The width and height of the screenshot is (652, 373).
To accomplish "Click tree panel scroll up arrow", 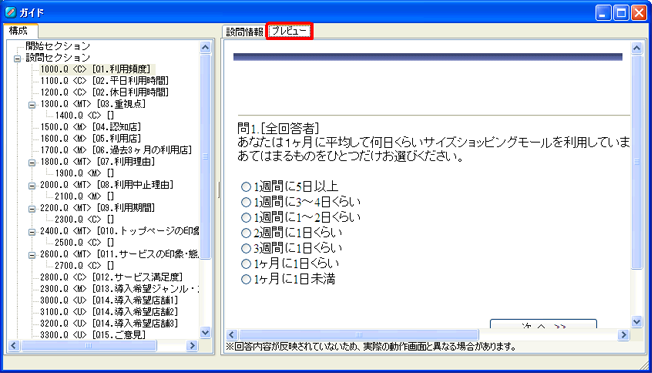I will pyautogui.click(x=205, y=47).
